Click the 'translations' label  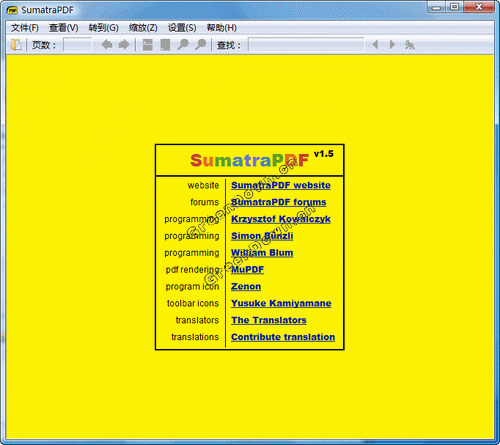(195, 337)
